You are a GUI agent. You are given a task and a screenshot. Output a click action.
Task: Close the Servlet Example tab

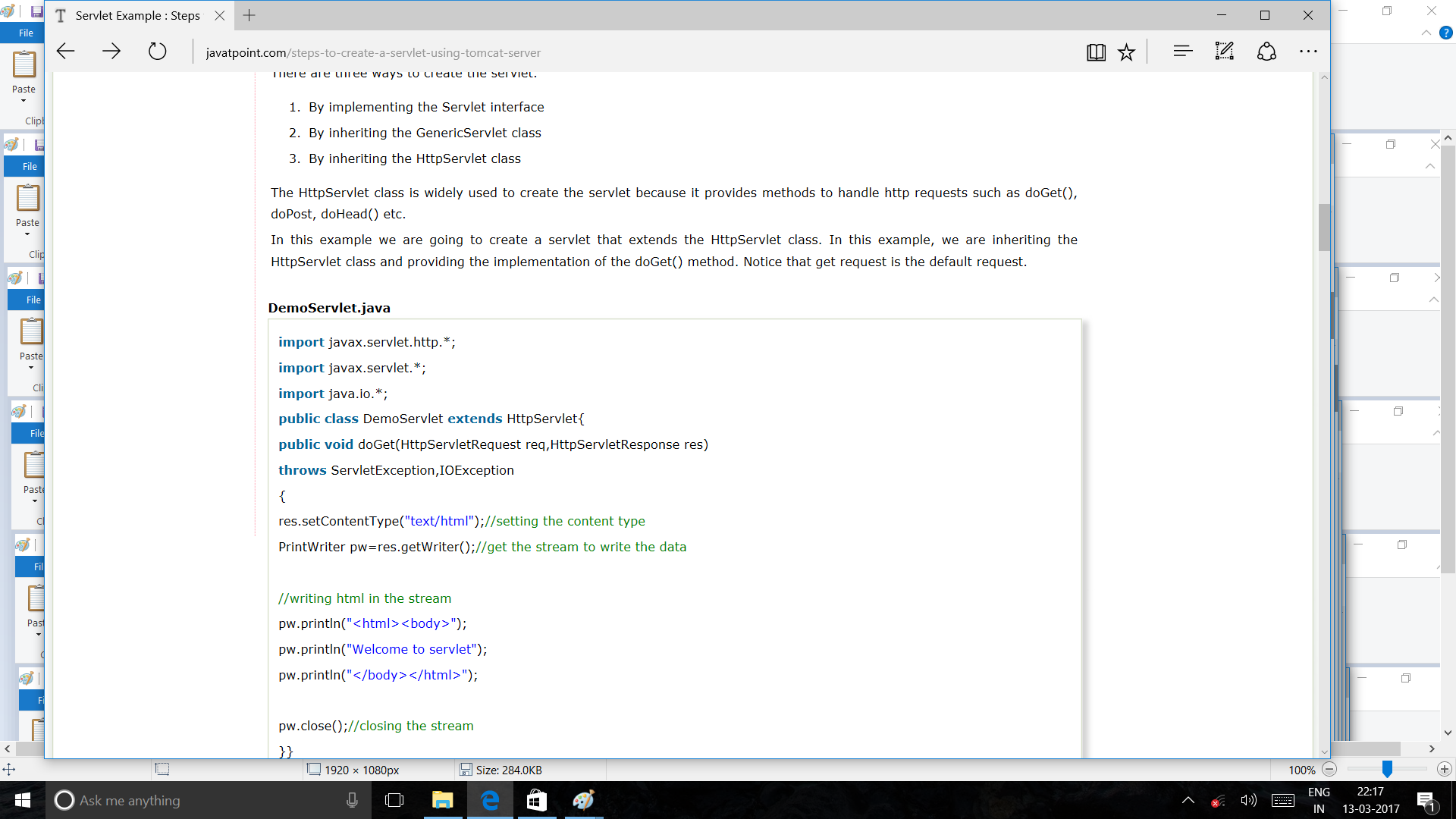coord(219,15)
